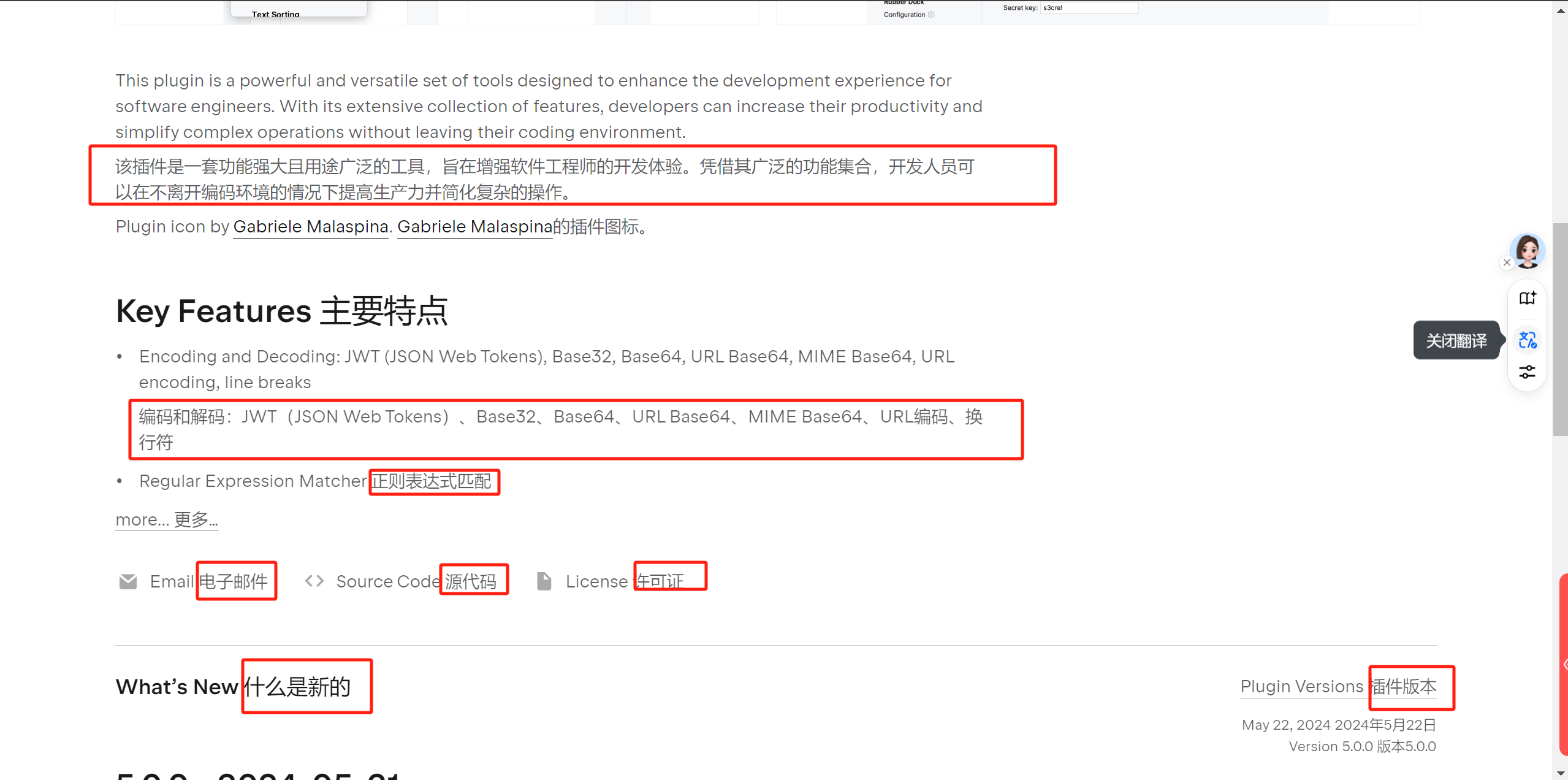
Task: Click the Secret key input in screenshot thumbnail
Action: coord(1089,8)
